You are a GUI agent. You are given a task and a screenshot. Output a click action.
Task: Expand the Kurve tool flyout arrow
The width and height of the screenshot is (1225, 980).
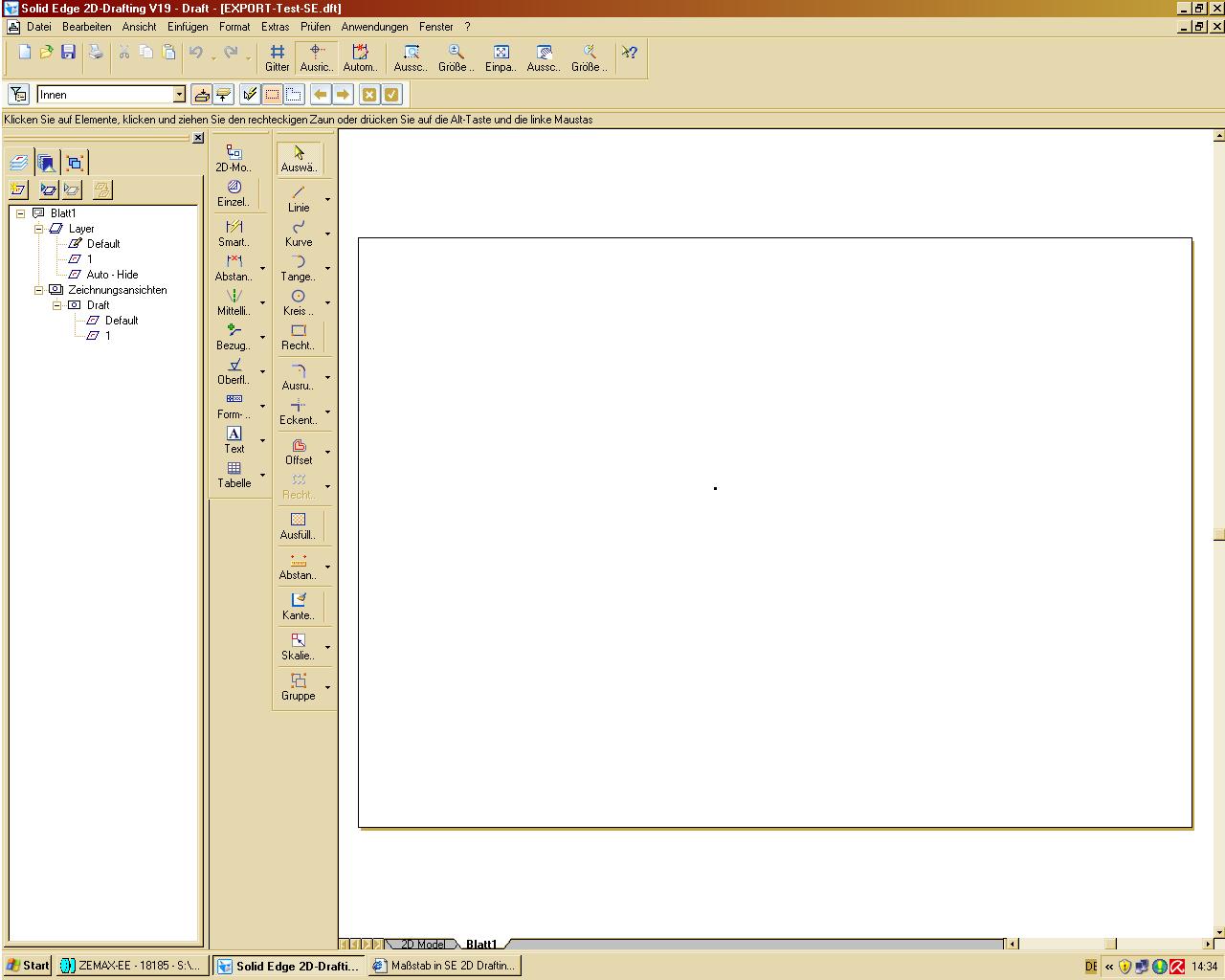[327, 234]
